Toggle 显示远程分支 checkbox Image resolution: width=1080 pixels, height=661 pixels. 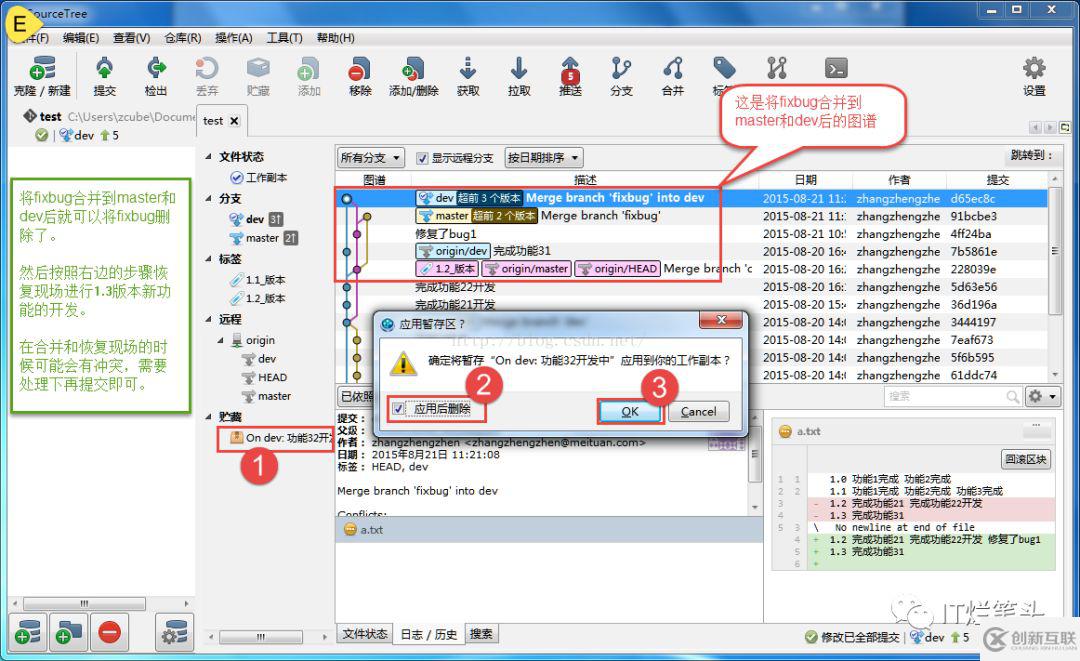pos(422,158)
